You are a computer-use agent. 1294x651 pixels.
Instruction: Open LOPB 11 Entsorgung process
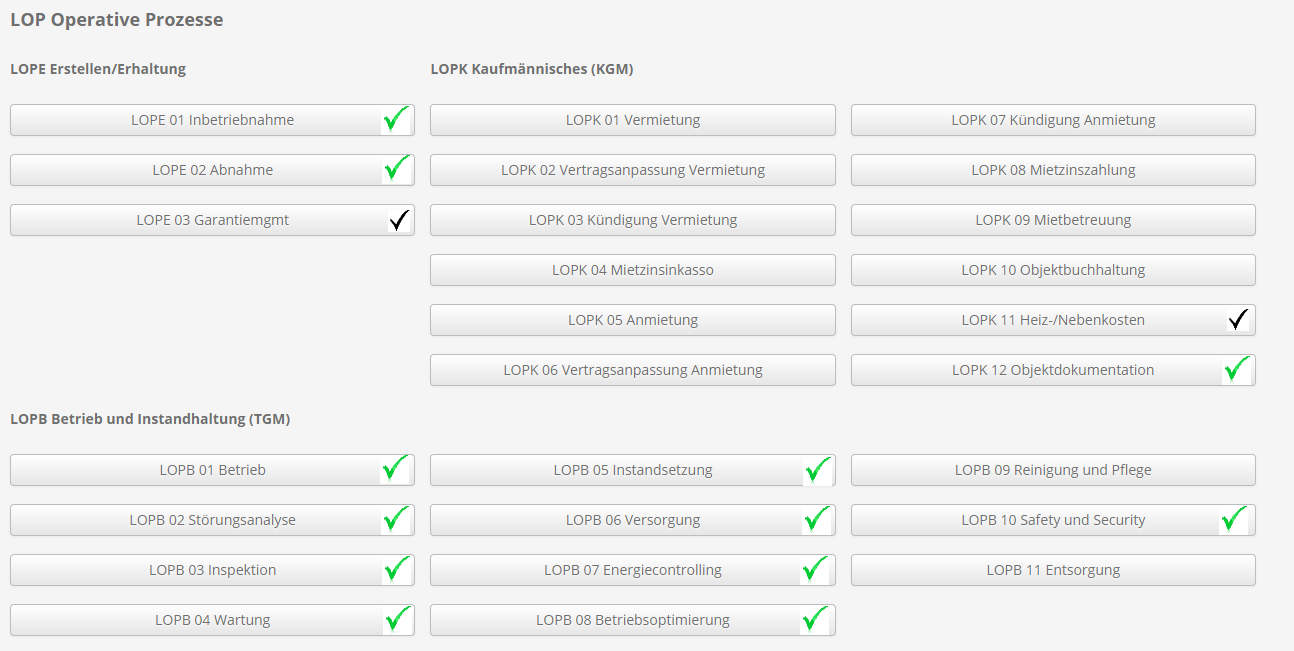tap(1053, 570)
